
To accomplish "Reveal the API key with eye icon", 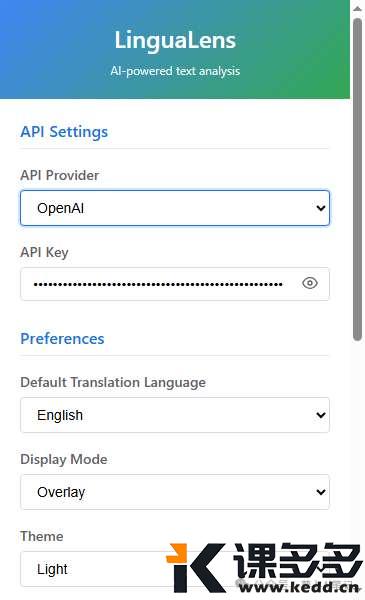I will tap(310, 283).
